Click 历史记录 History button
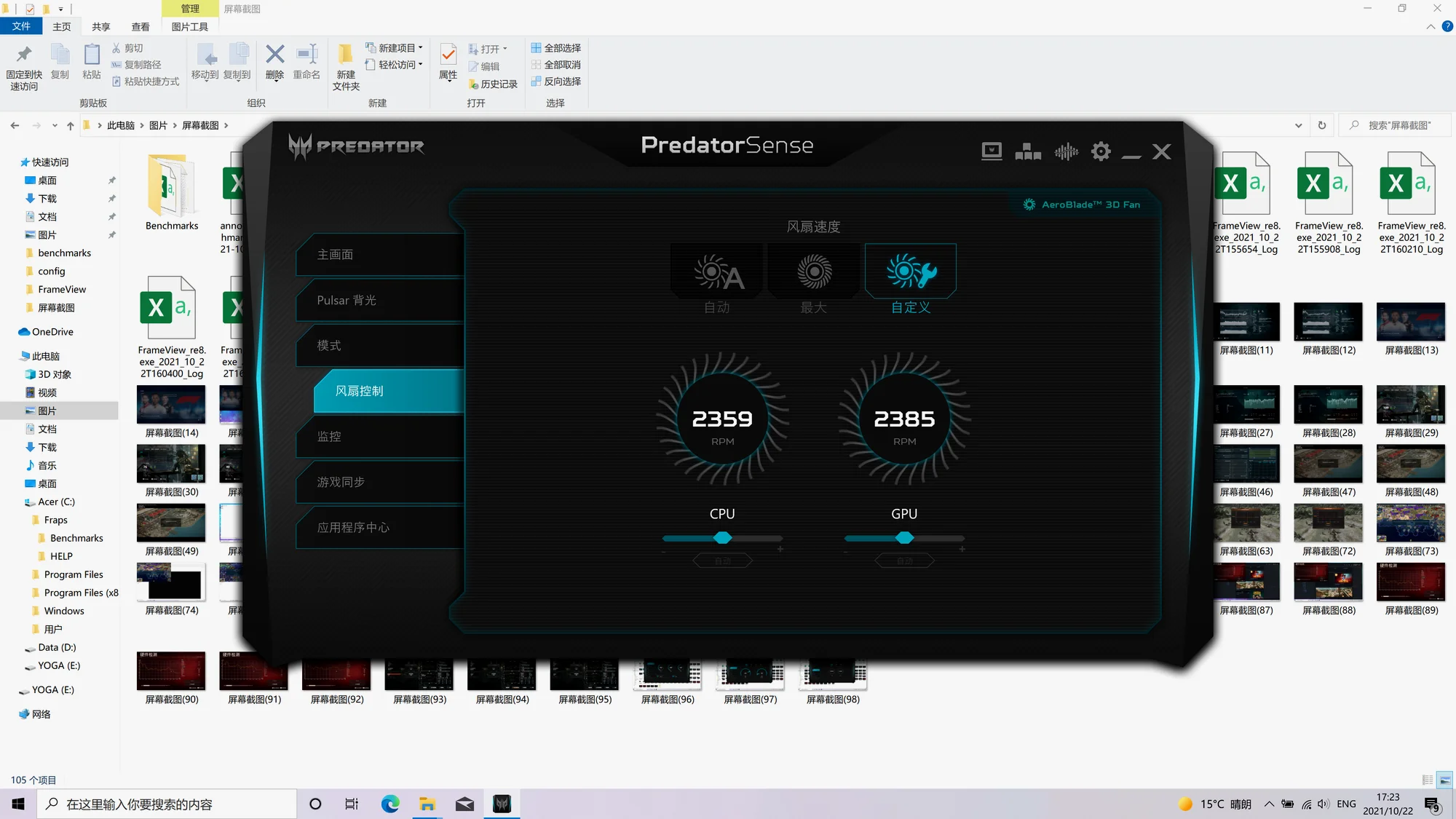Screen dimensions: 1456x819 pos(493,84)
